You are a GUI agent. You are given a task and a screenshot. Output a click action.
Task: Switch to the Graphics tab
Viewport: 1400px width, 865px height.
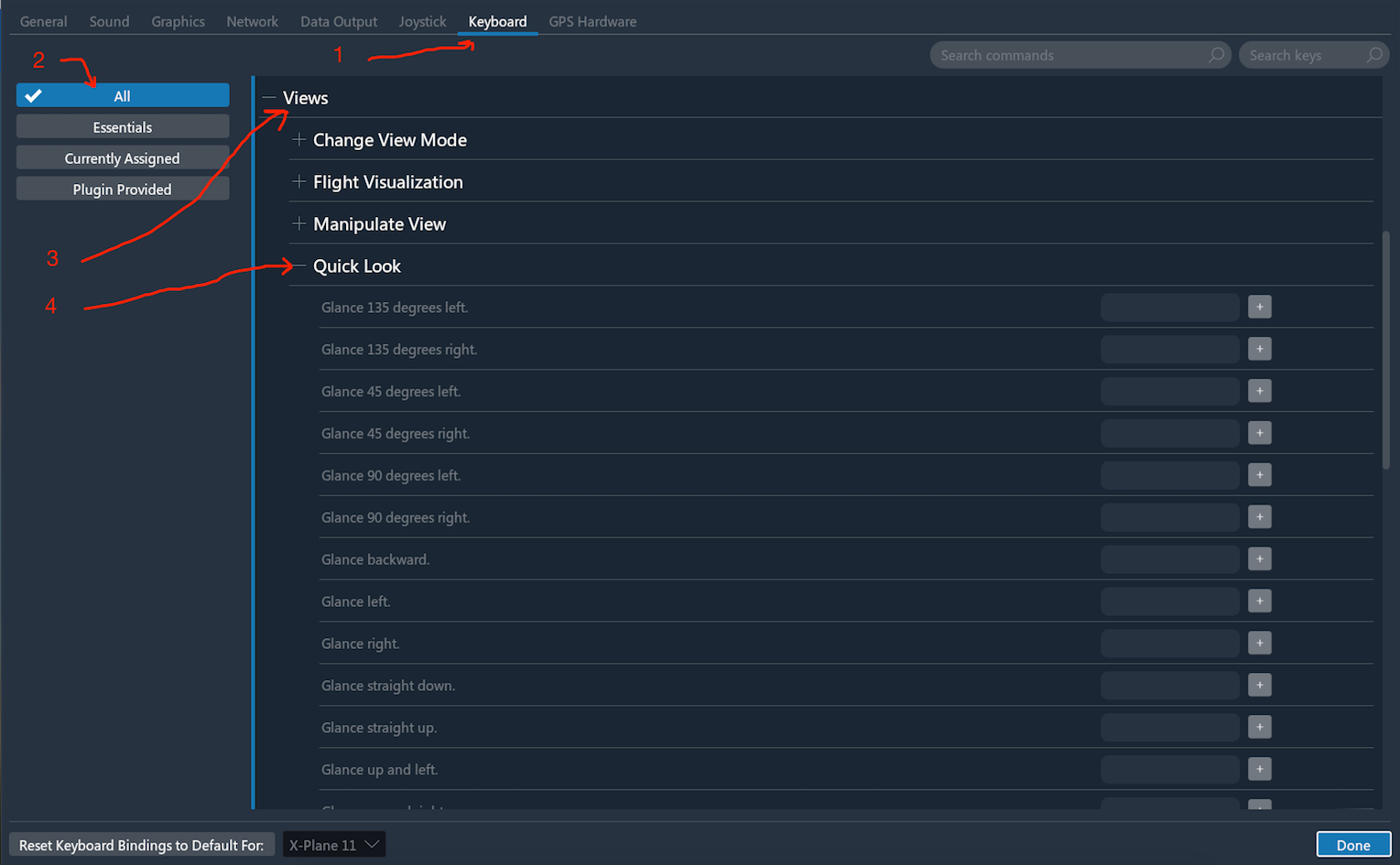(178, 21)
